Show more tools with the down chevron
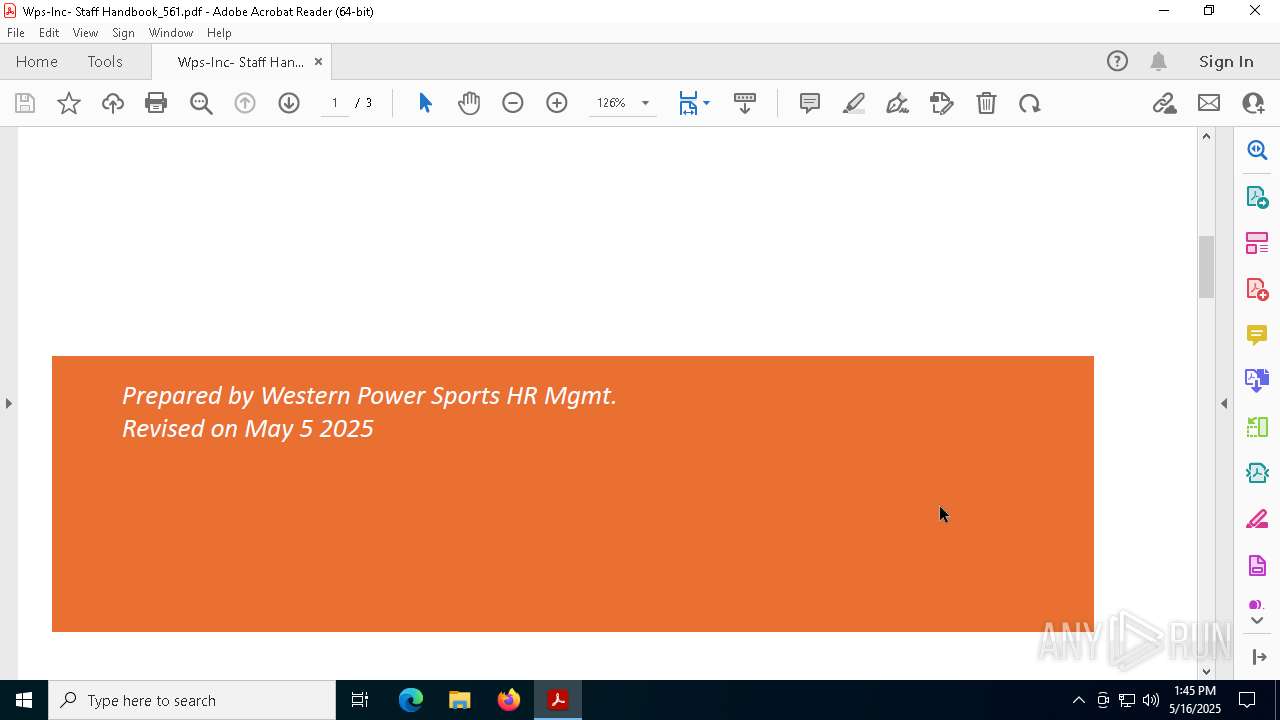 click(1257, 620)
